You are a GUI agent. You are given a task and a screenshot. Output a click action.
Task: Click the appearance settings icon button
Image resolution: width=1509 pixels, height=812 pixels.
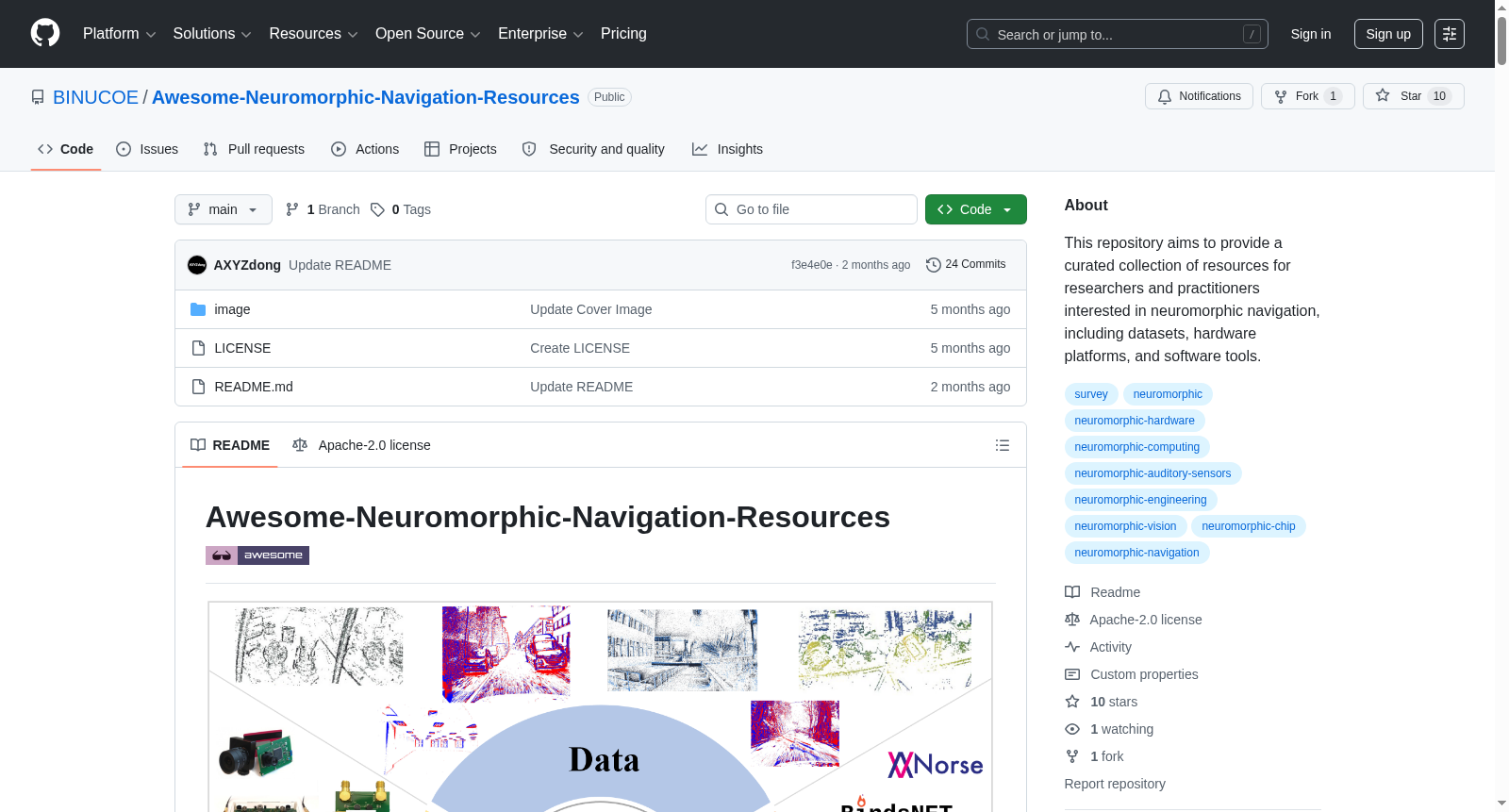click(1450, 34)
